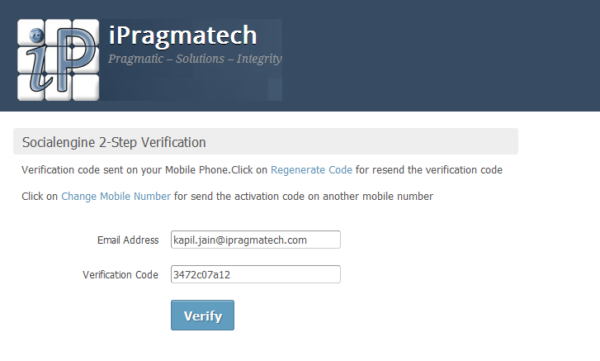Click the Email Address label
This screenshot has width=600, height=361.
click(128, 240)
